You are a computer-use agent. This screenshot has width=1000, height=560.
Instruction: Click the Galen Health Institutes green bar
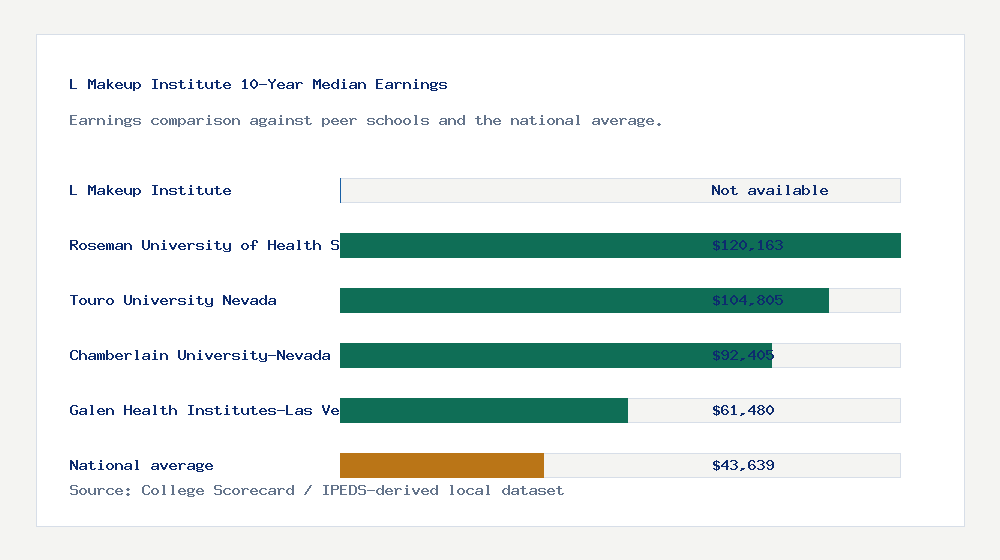tap(484, 410)
